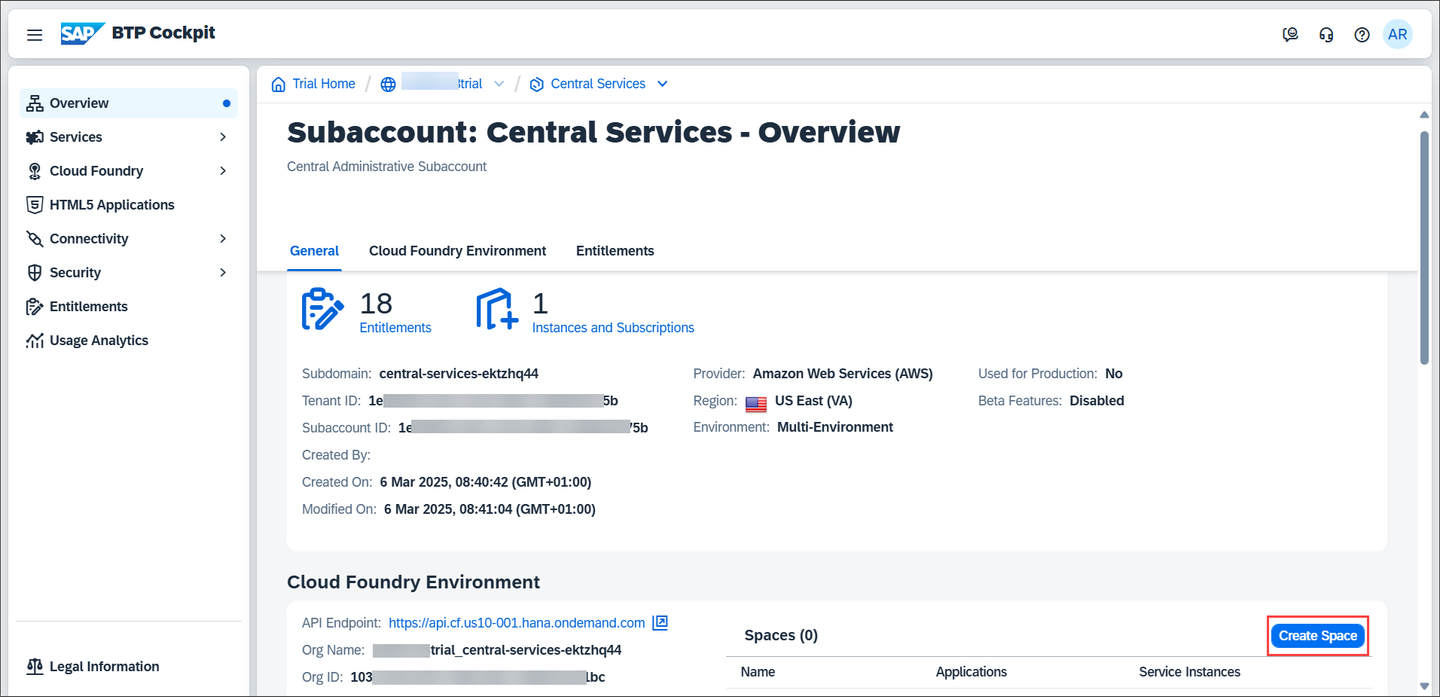Expand the Connectivity navigation item
The image size is (1440, 697).
[x=223, y=239]
